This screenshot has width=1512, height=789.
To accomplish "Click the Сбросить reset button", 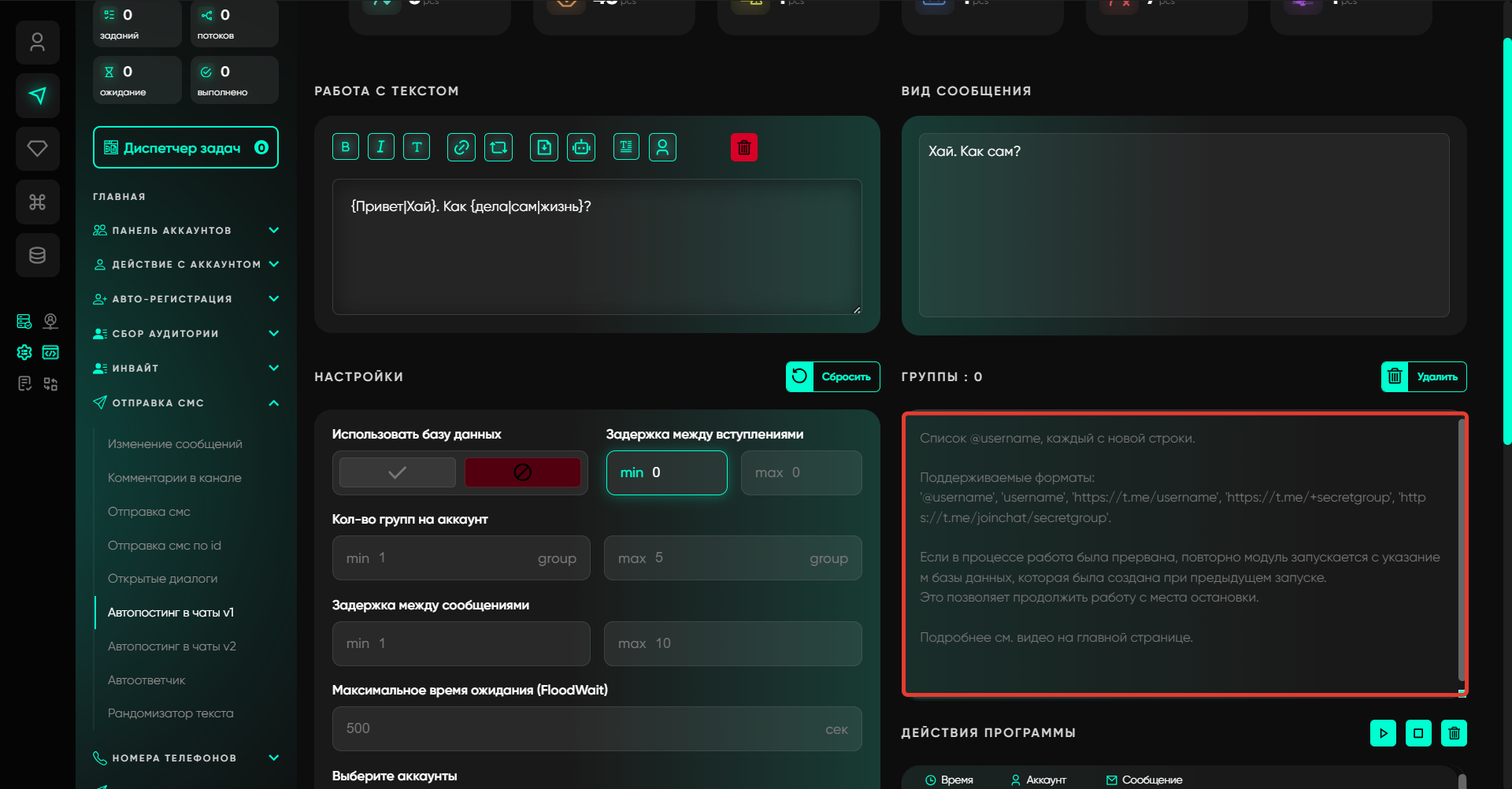I will tap(832, 376).
